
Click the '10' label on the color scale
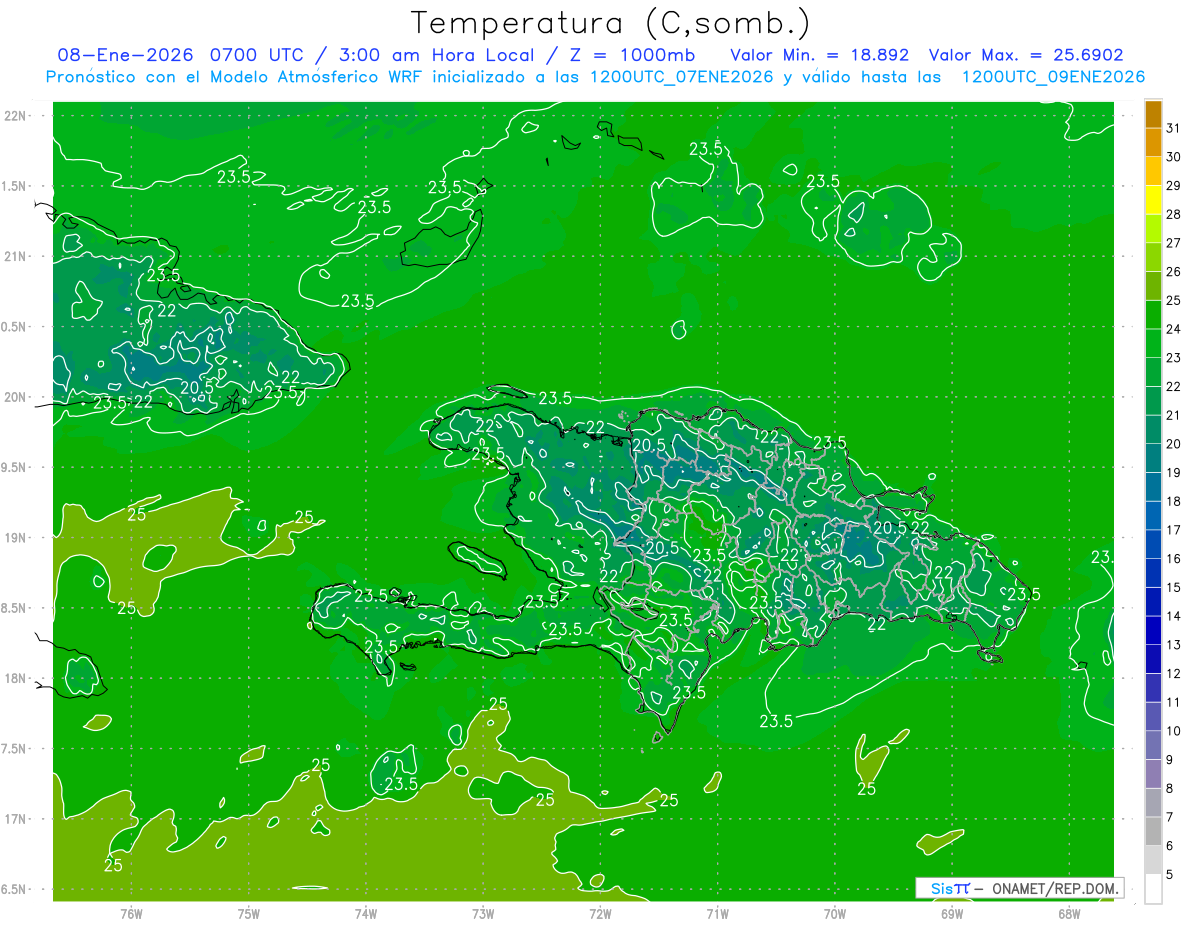click(1174, 731)
